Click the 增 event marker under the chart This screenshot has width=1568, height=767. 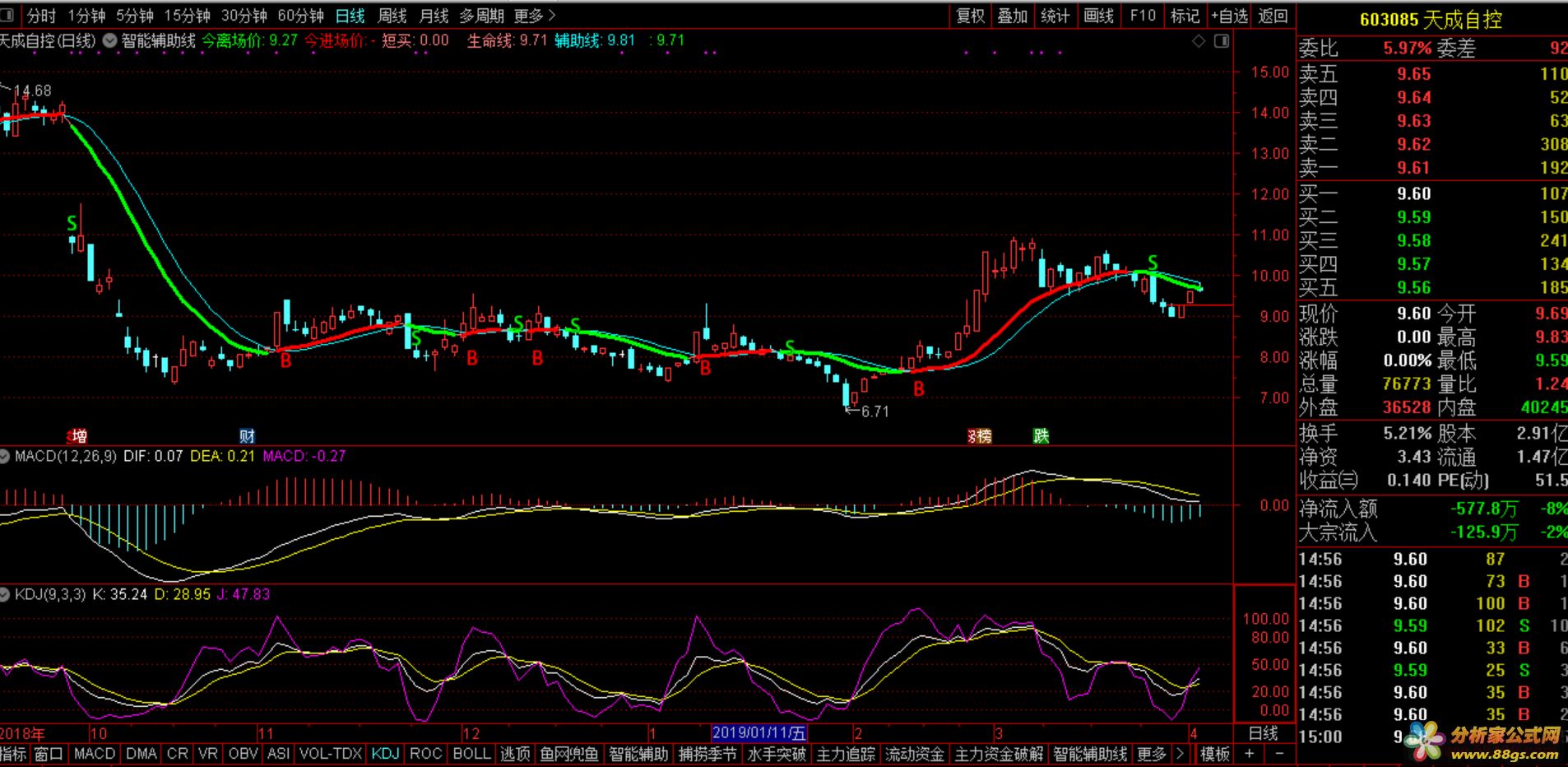pos(79,436)
